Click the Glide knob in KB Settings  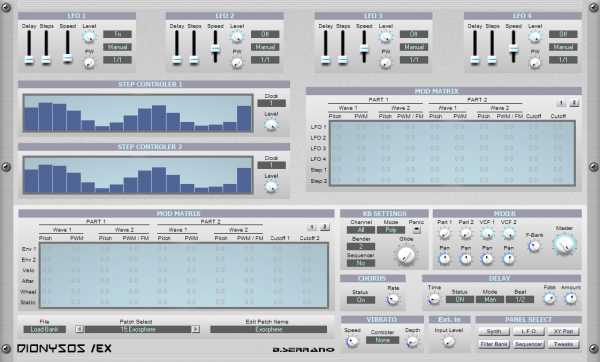[406, 255]
